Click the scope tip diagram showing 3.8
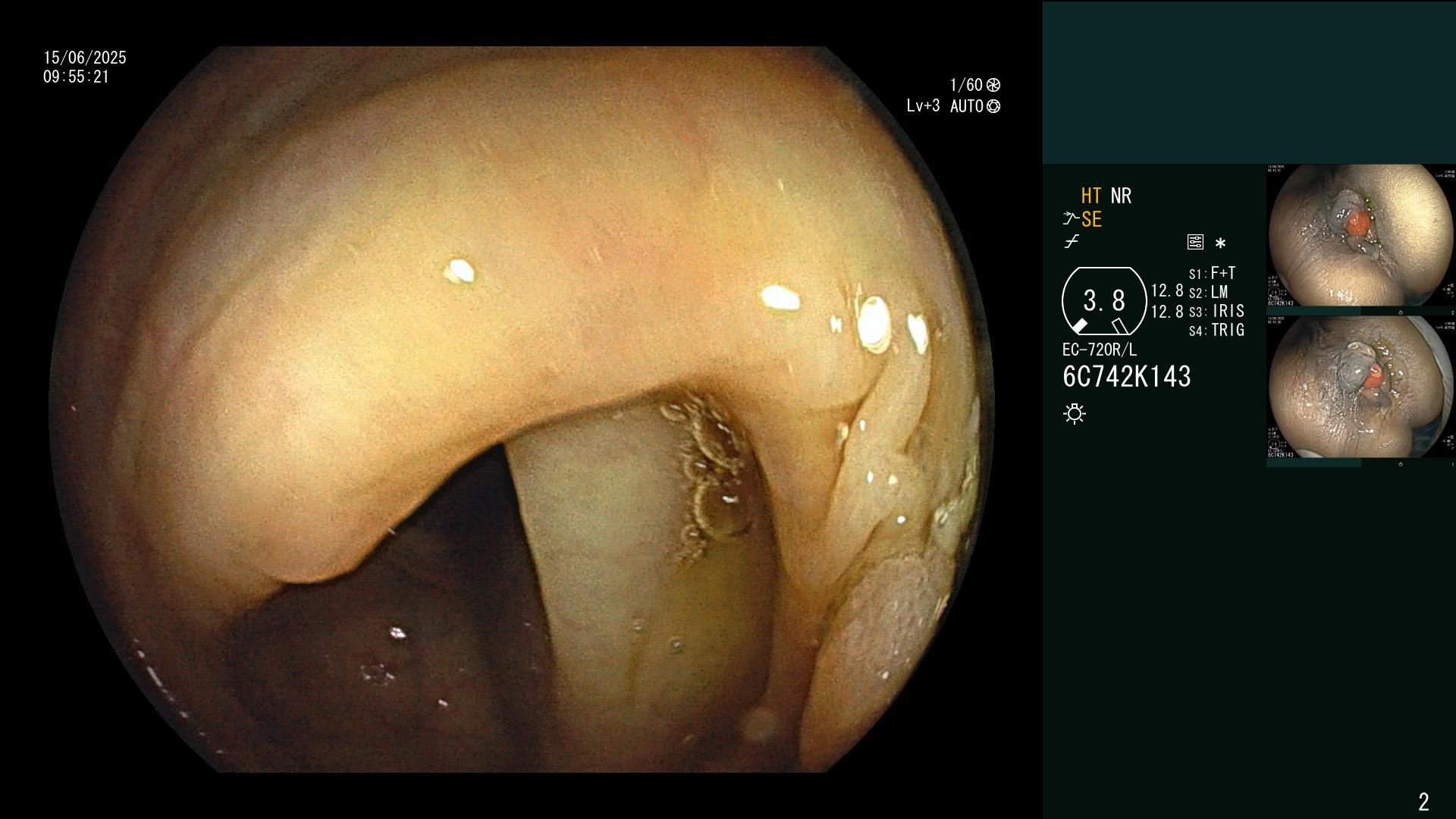 click(x=1104, y=301)
